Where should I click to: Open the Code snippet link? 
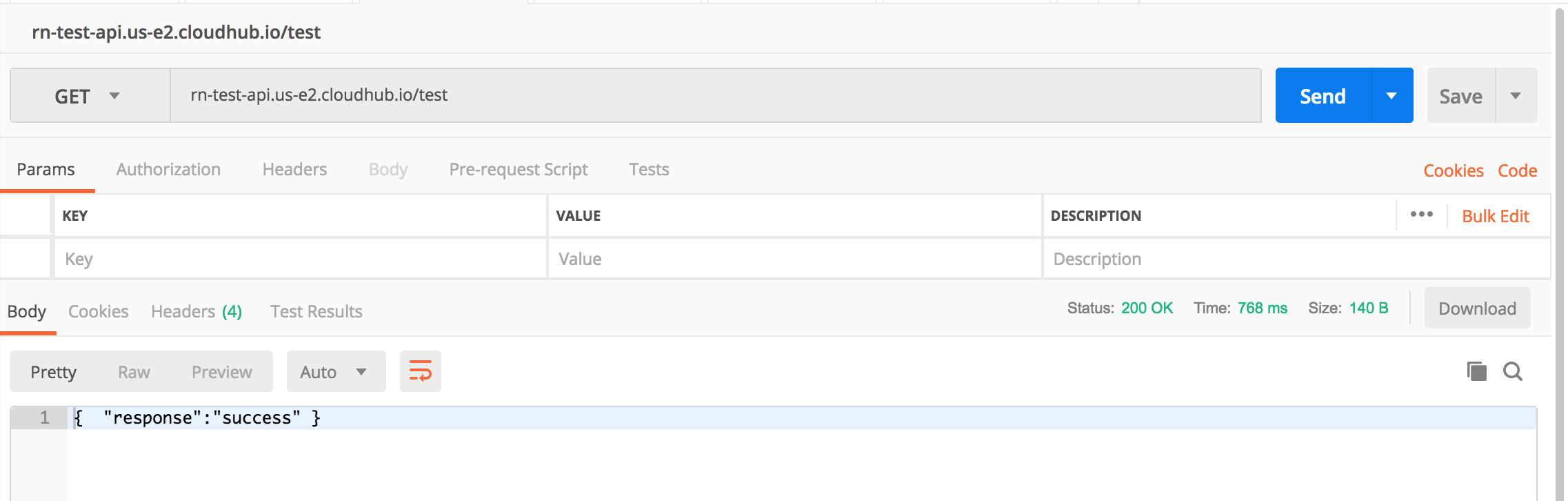1517,170
